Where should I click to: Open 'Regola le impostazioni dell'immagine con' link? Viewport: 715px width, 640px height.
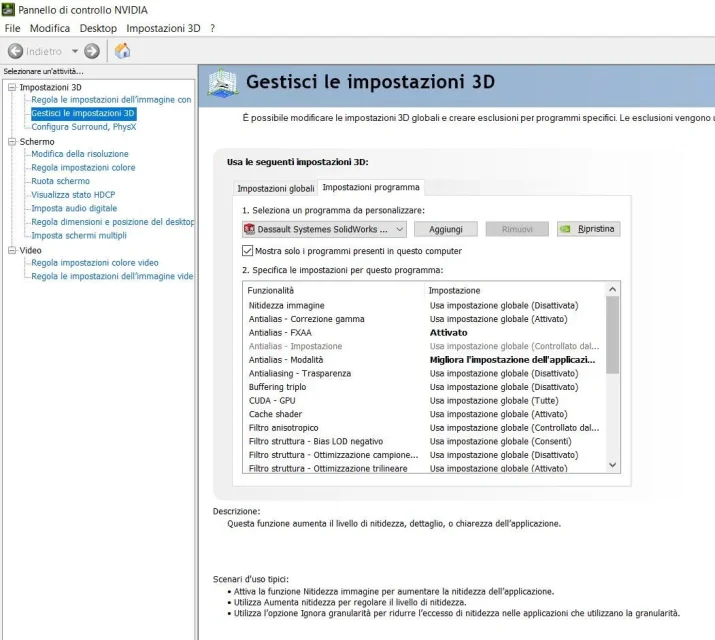coord(111,99)
